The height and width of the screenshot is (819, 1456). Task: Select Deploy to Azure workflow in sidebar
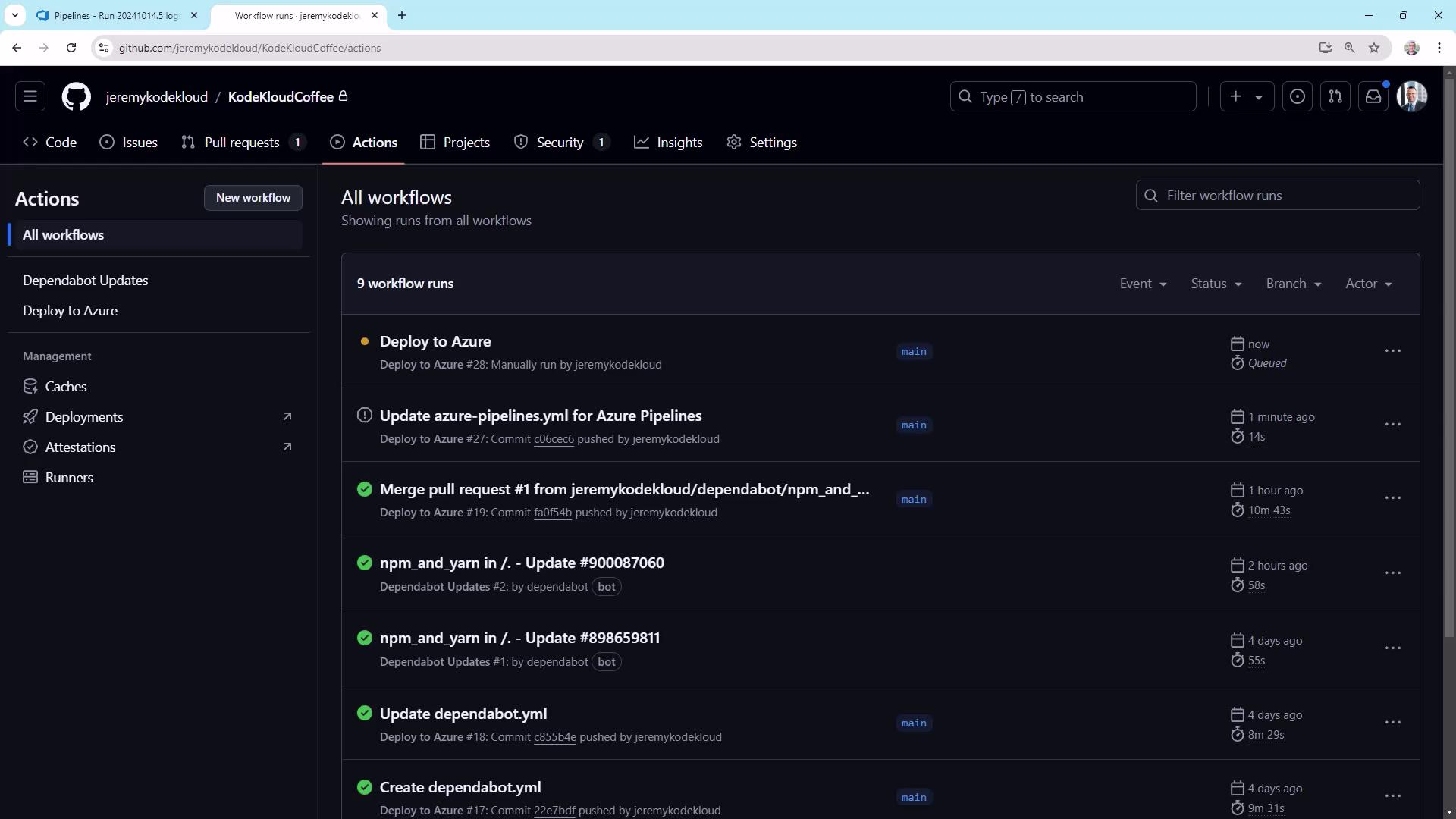click(x=70, y=311)
